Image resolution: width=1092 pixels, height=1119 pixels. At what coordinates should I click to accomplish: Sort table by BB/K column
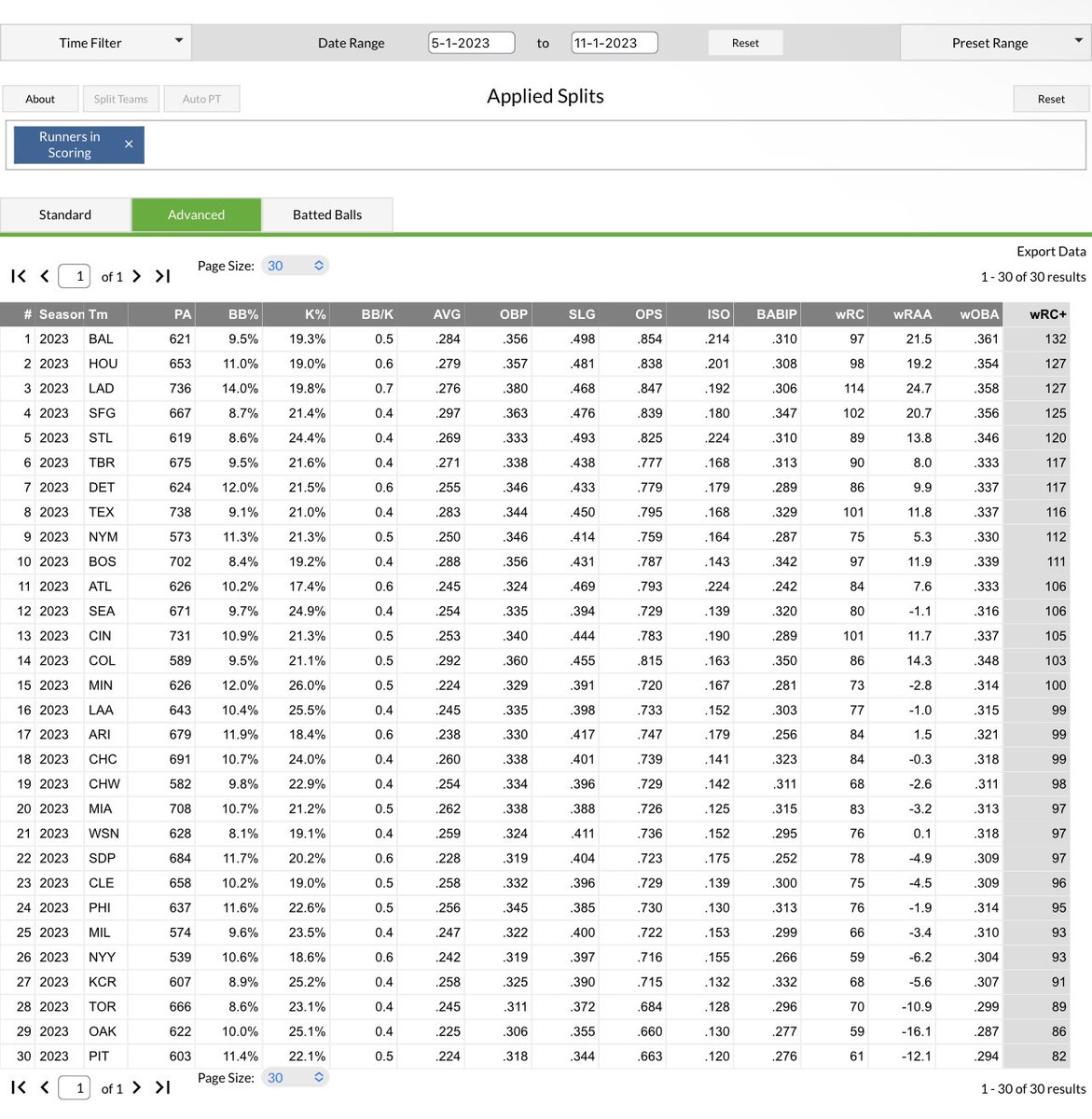click(365, 314)
